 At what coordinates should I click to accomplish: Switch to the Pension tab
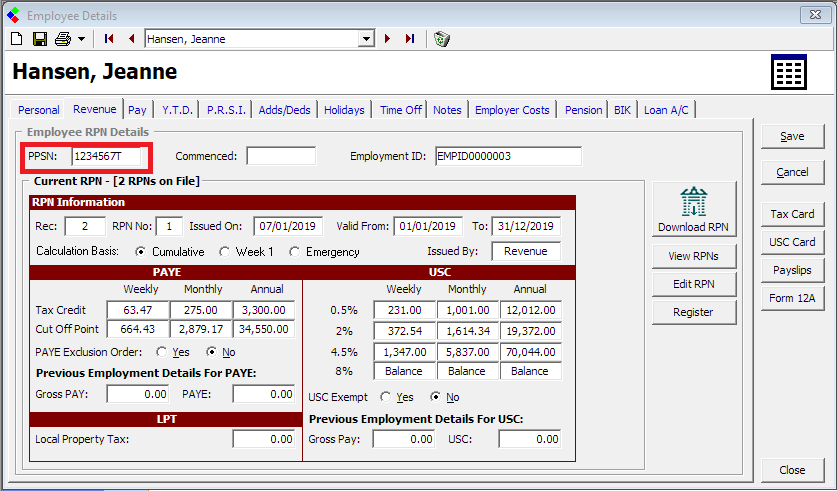click(583, 110)
